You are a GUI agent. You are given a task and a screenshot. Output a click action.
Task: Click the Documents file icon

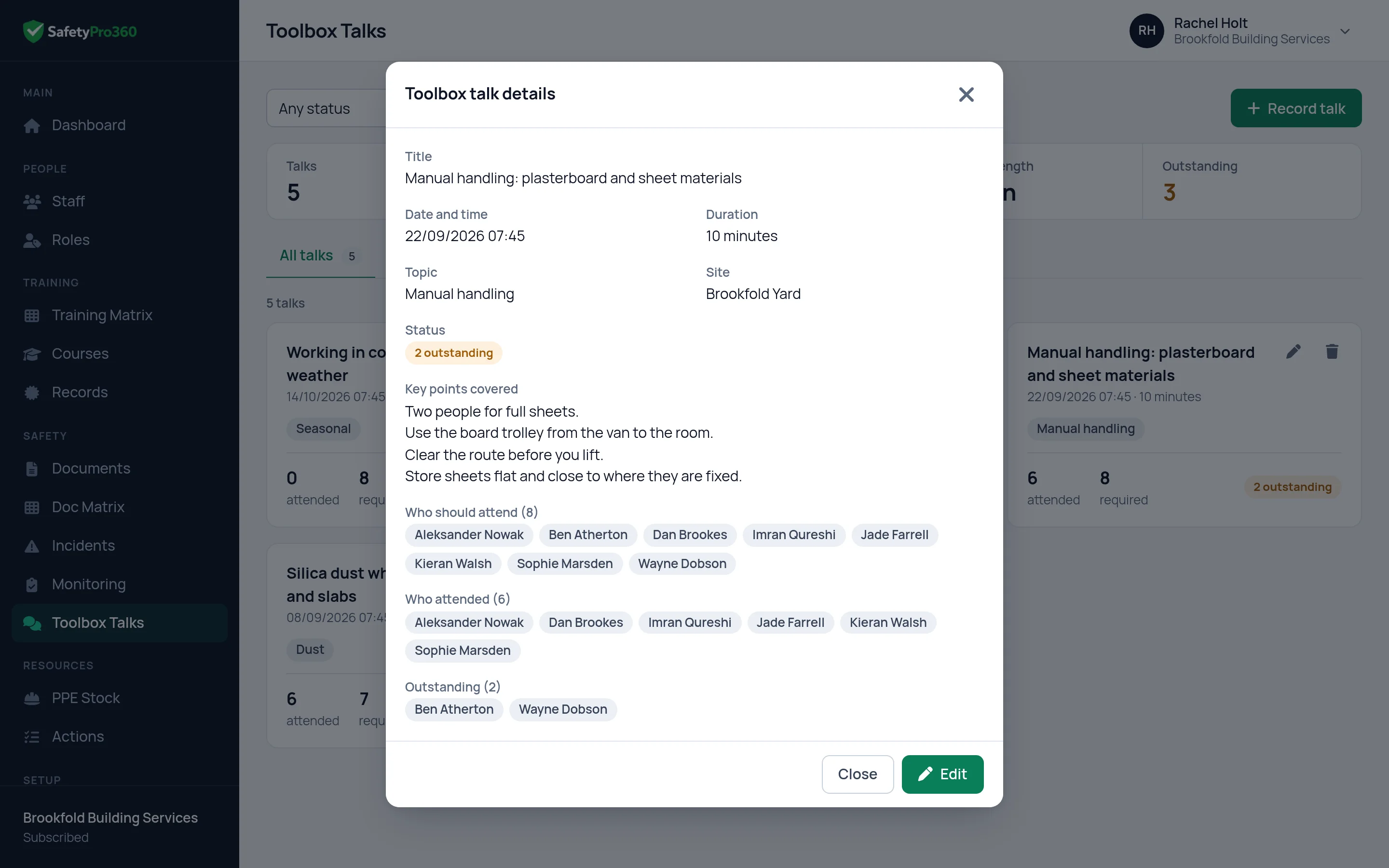(x=32, y=468)
